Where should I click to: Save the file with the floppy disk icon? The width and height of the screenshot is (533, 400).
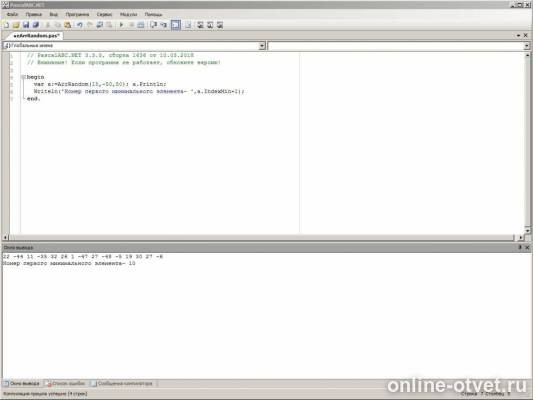click(x=26, y=25)
